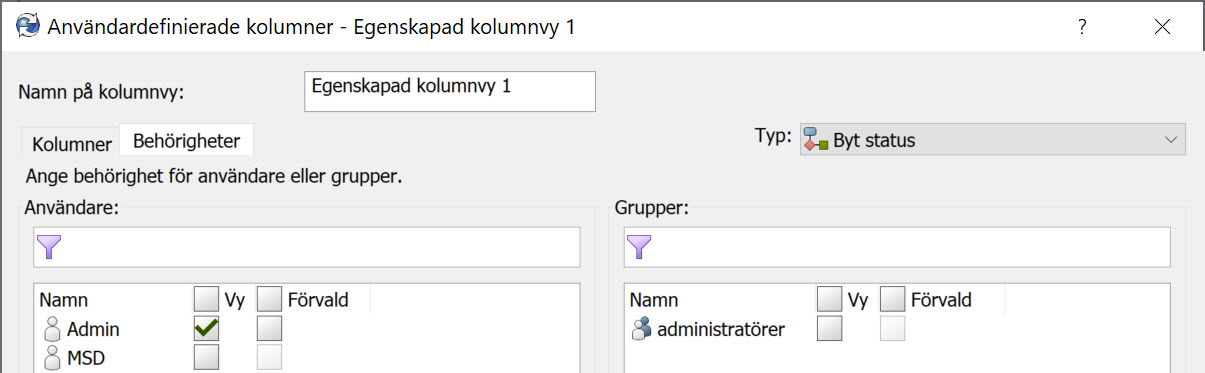Toggle the Vy header checkbox in users list
The image size is (1205, 373).
click(207, 299)
